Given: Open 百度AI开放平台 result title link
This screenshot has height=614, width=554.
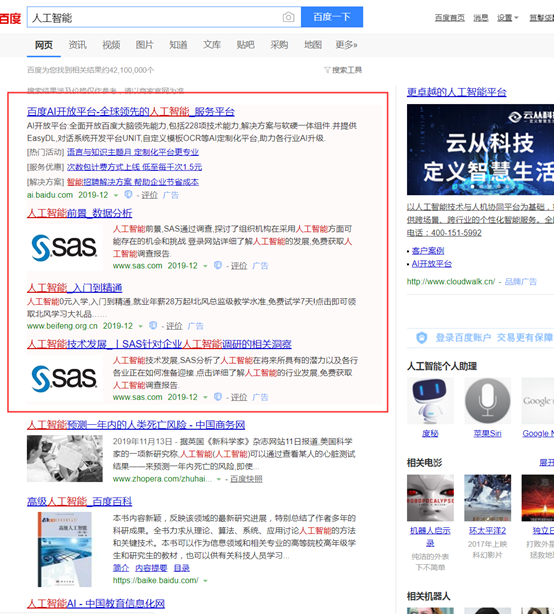Looking at the screenshot, I should pos(131,112).
